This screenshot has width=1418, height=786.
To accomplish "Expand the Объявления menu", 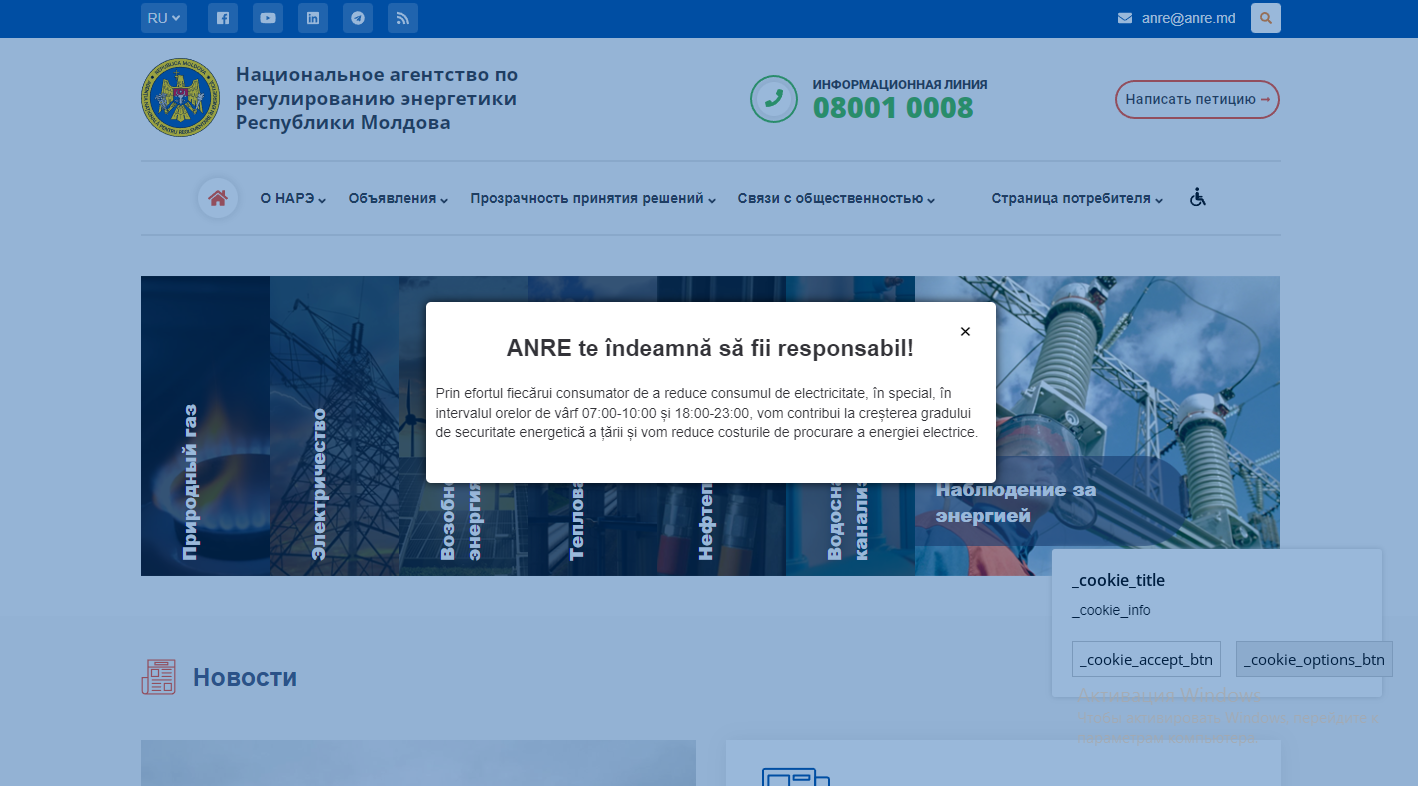I will [398, 199].
